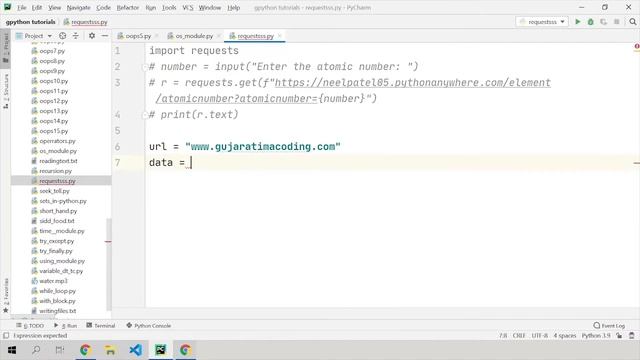Click the Stop process icon
Screen dimensions: 640x360
[x=617, y=22]
